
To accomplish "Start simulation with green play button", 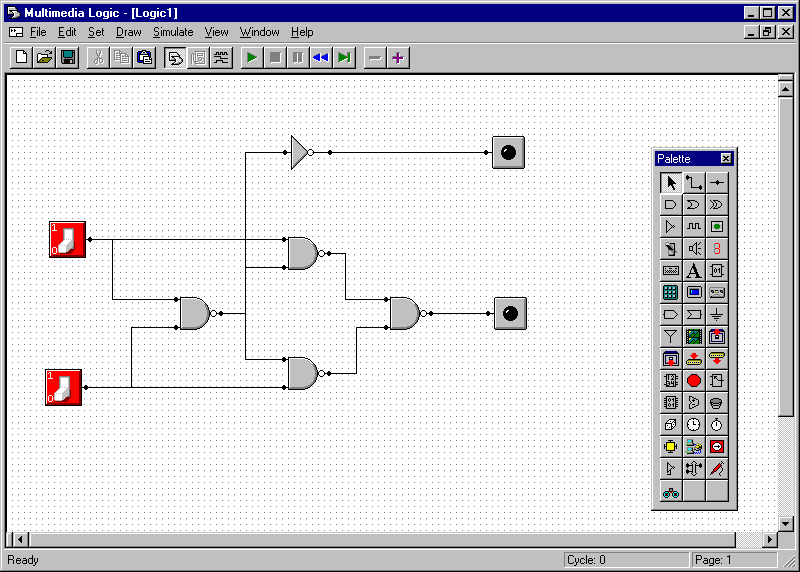I will point(252,57).
